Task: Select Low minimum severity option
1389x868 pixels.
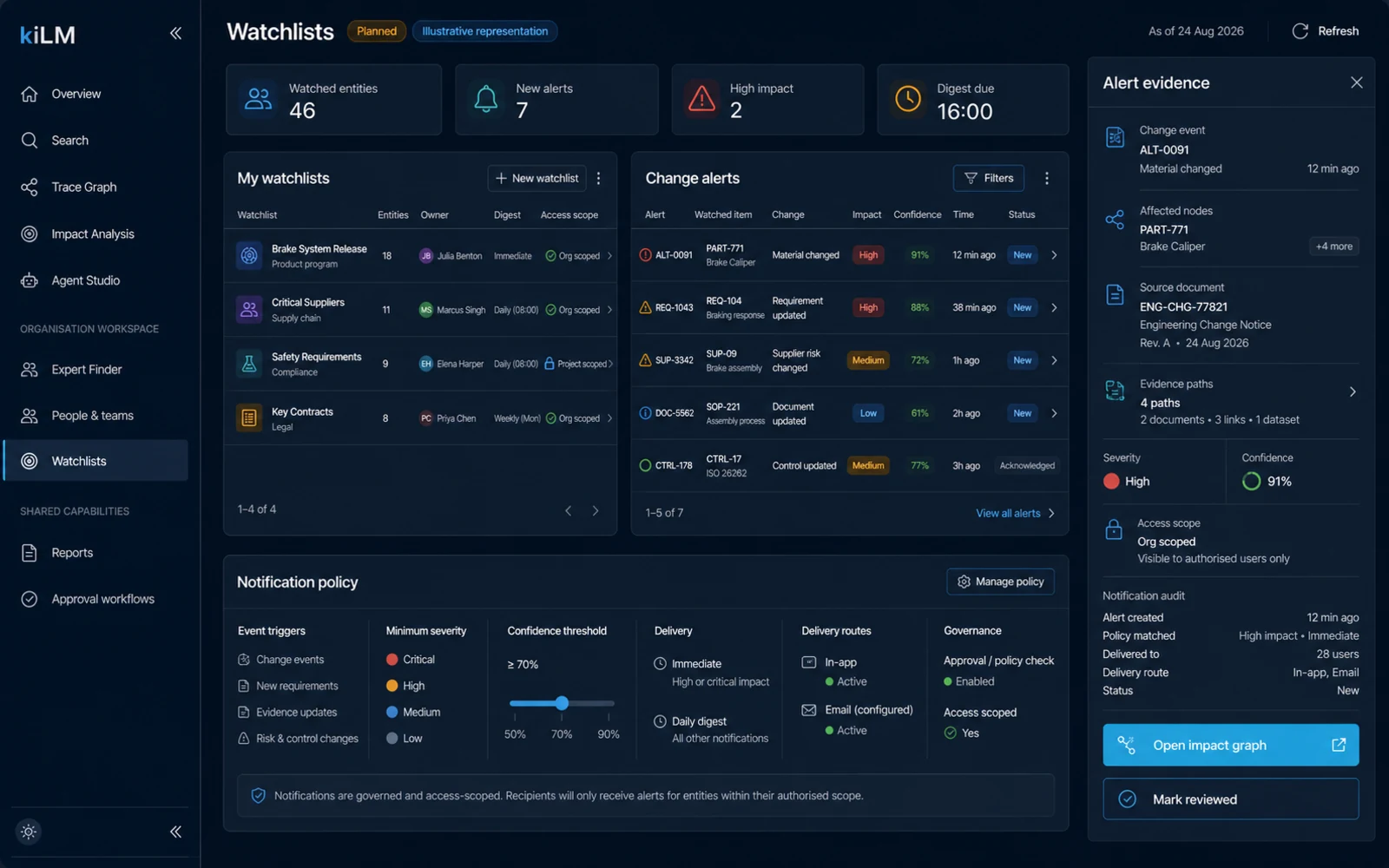Action: pos(404,739)
